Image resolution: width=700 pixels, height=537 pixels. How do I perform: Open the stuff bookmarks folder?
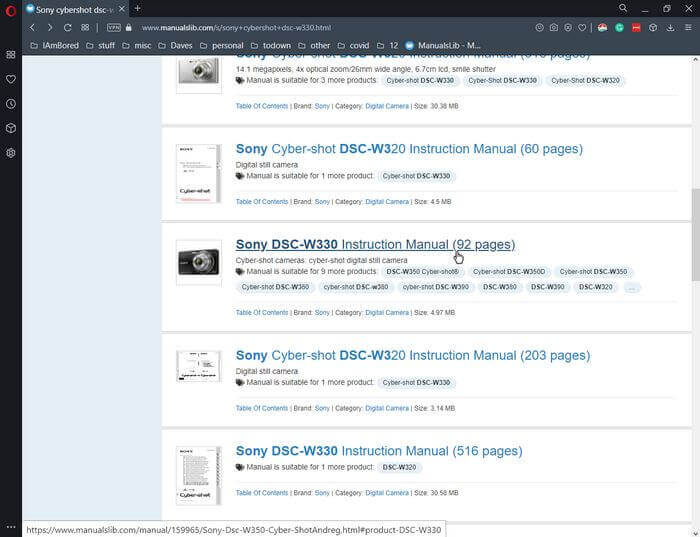100,46
